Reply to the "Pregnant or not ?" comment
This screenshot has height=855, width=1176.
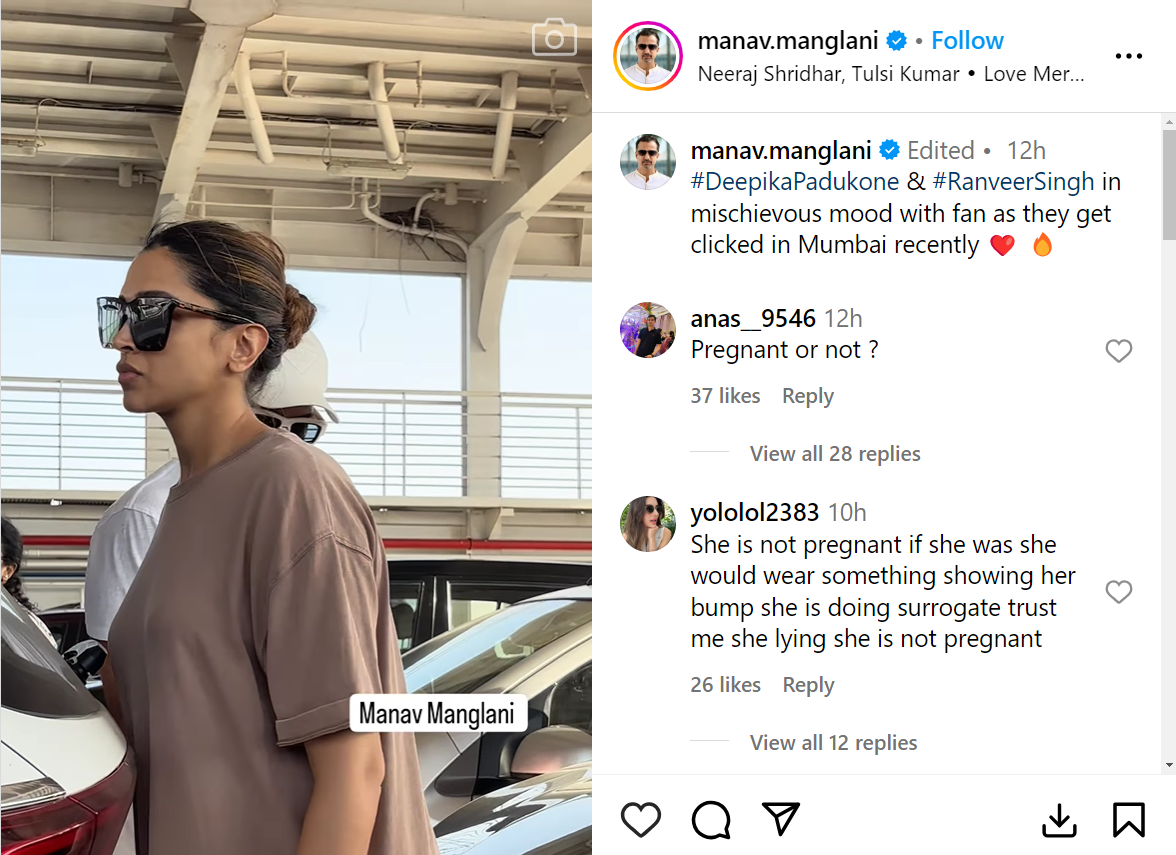click(x=808, y=396)
